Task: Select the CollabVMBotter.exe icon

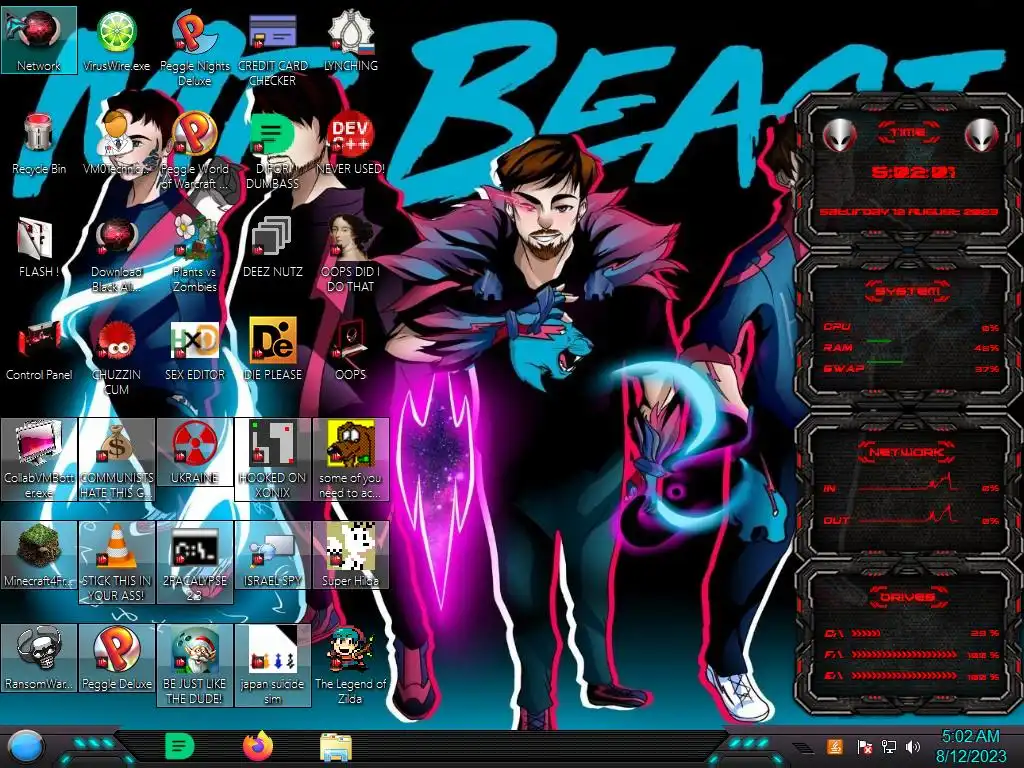Action: point(39,460)
